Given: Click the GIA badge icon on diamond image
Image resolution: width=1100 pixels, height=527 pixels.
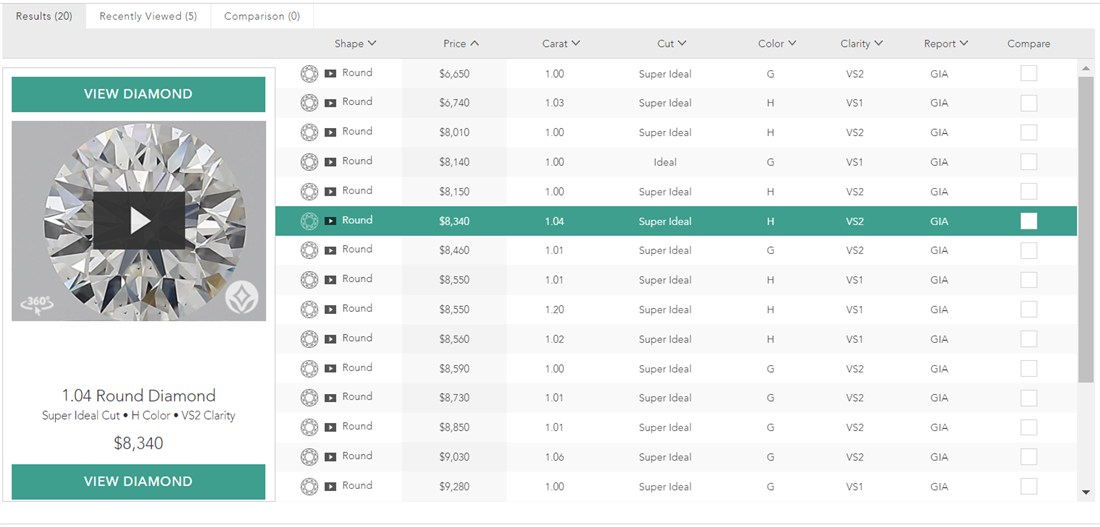Looking at the screenshot, I should pos(241,297).
